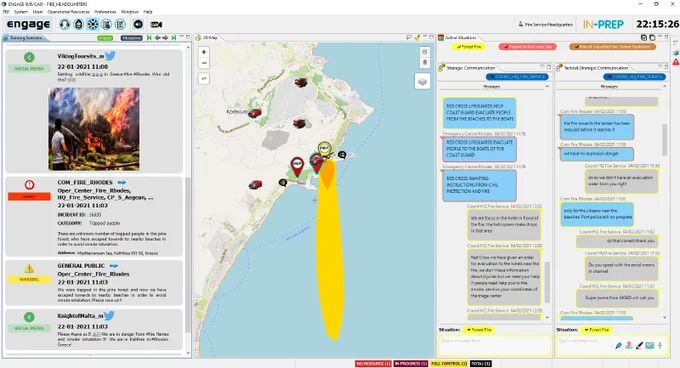
Task: Click the fire truck near the southwest coast
Action: (x=255, y=185)
